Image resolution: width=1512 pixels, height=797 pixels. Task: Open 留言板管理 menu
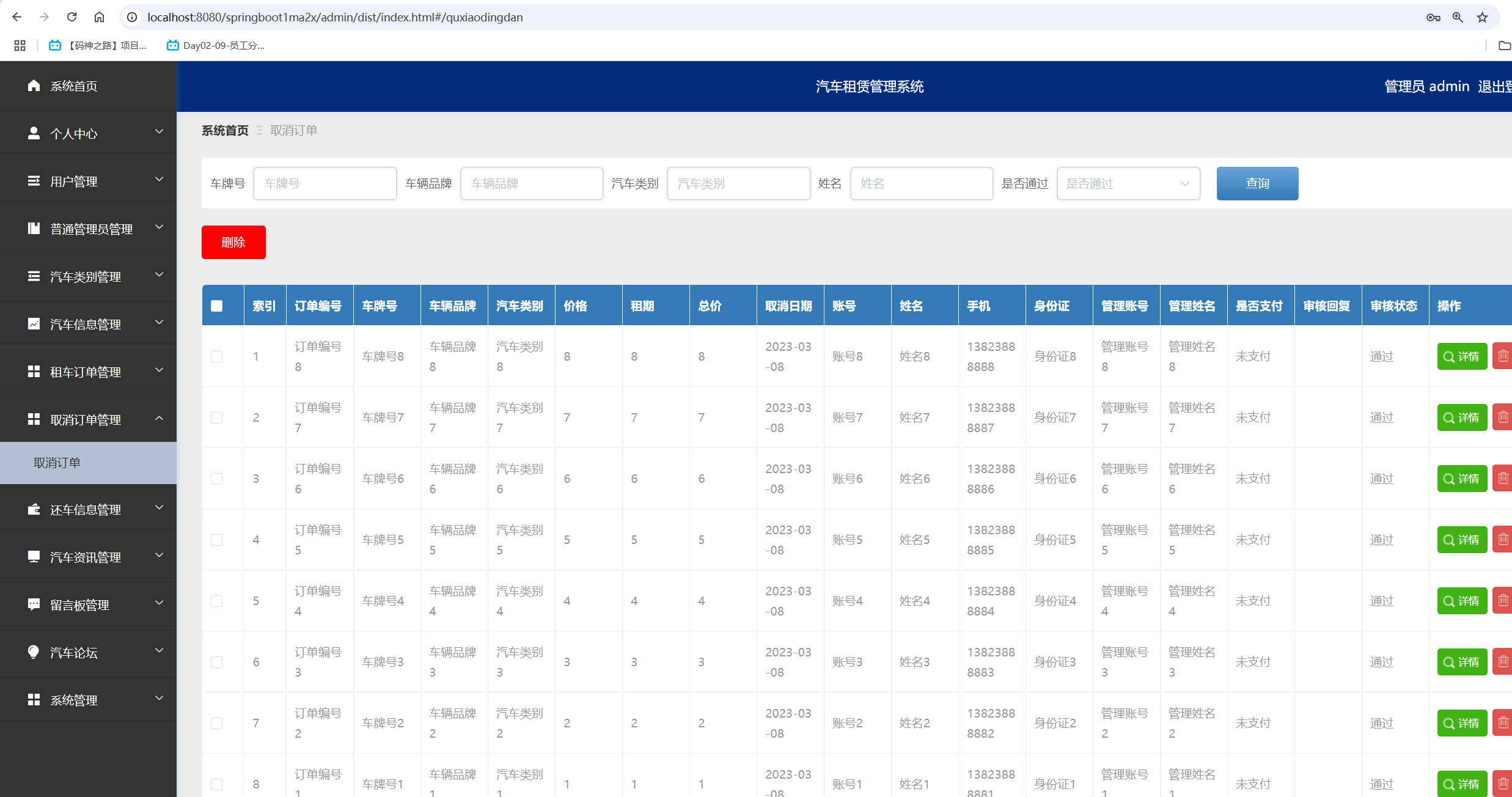89,604
